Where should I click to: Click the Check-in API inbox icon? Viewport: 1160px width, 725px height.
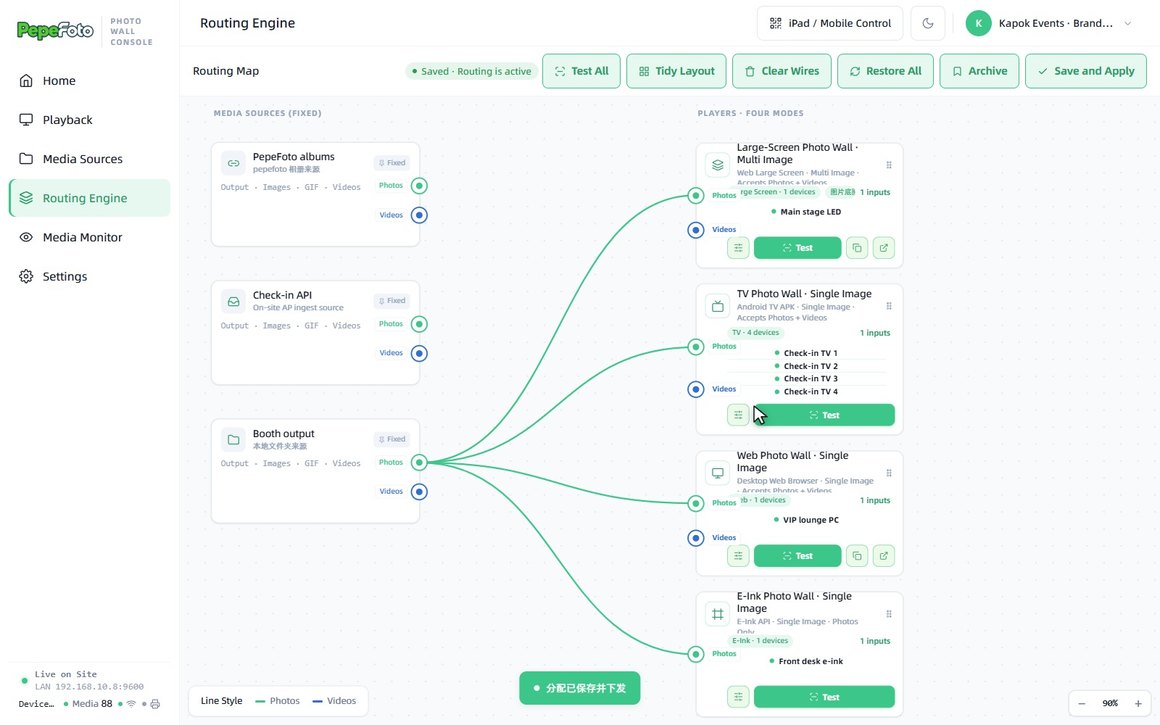tap(233, 302)
